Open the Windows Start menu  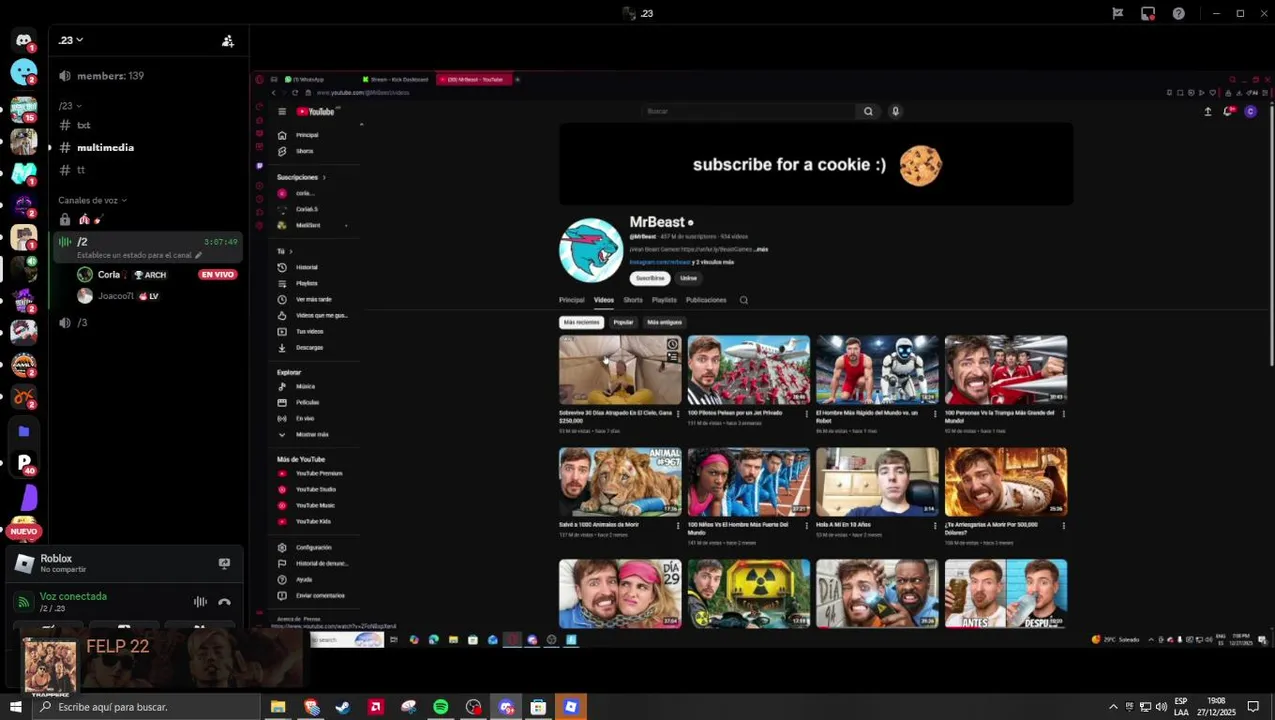pyautogui.click(x=15, y=707)
